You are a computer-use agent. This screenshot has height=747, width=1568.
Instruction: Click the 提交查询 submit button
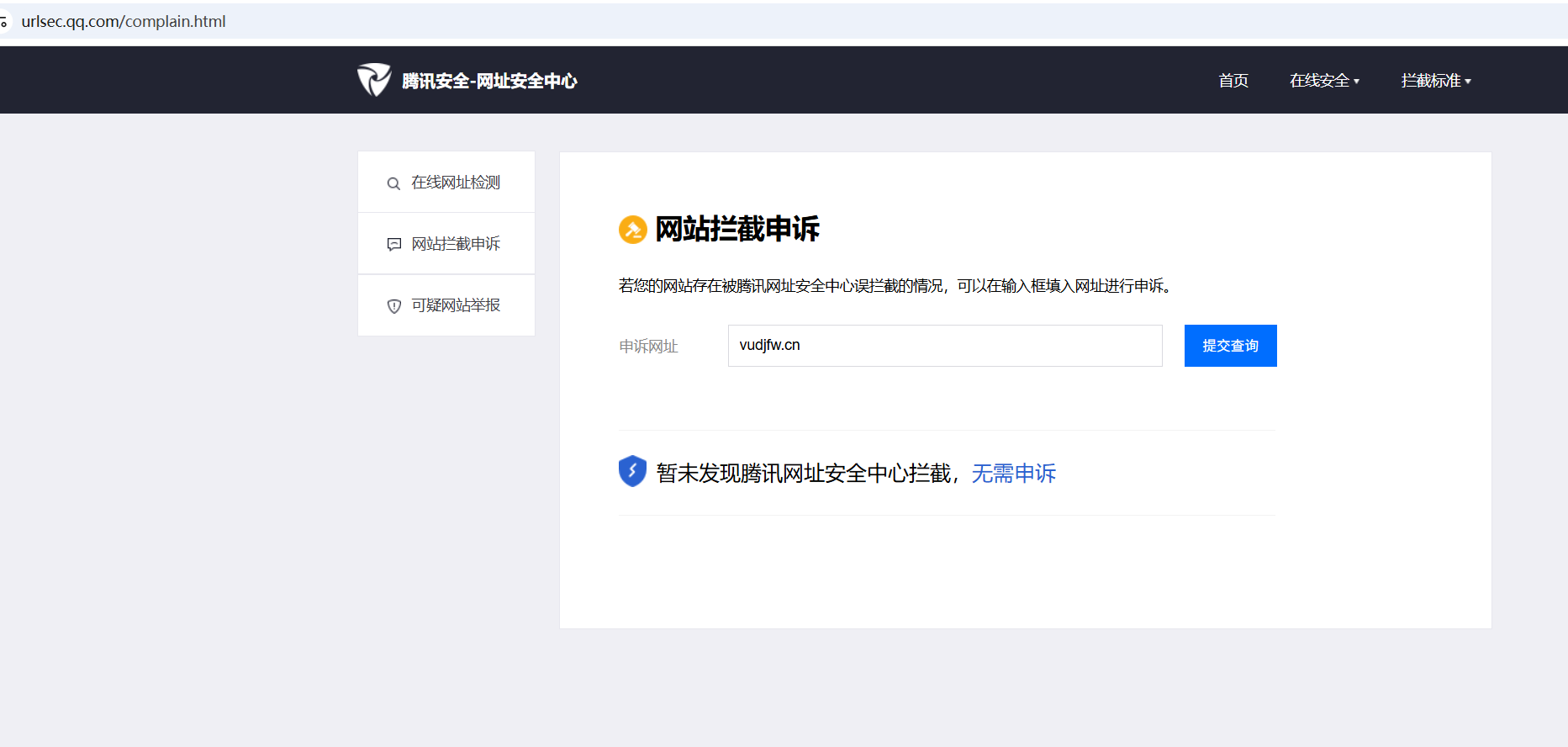(1230, 346)
